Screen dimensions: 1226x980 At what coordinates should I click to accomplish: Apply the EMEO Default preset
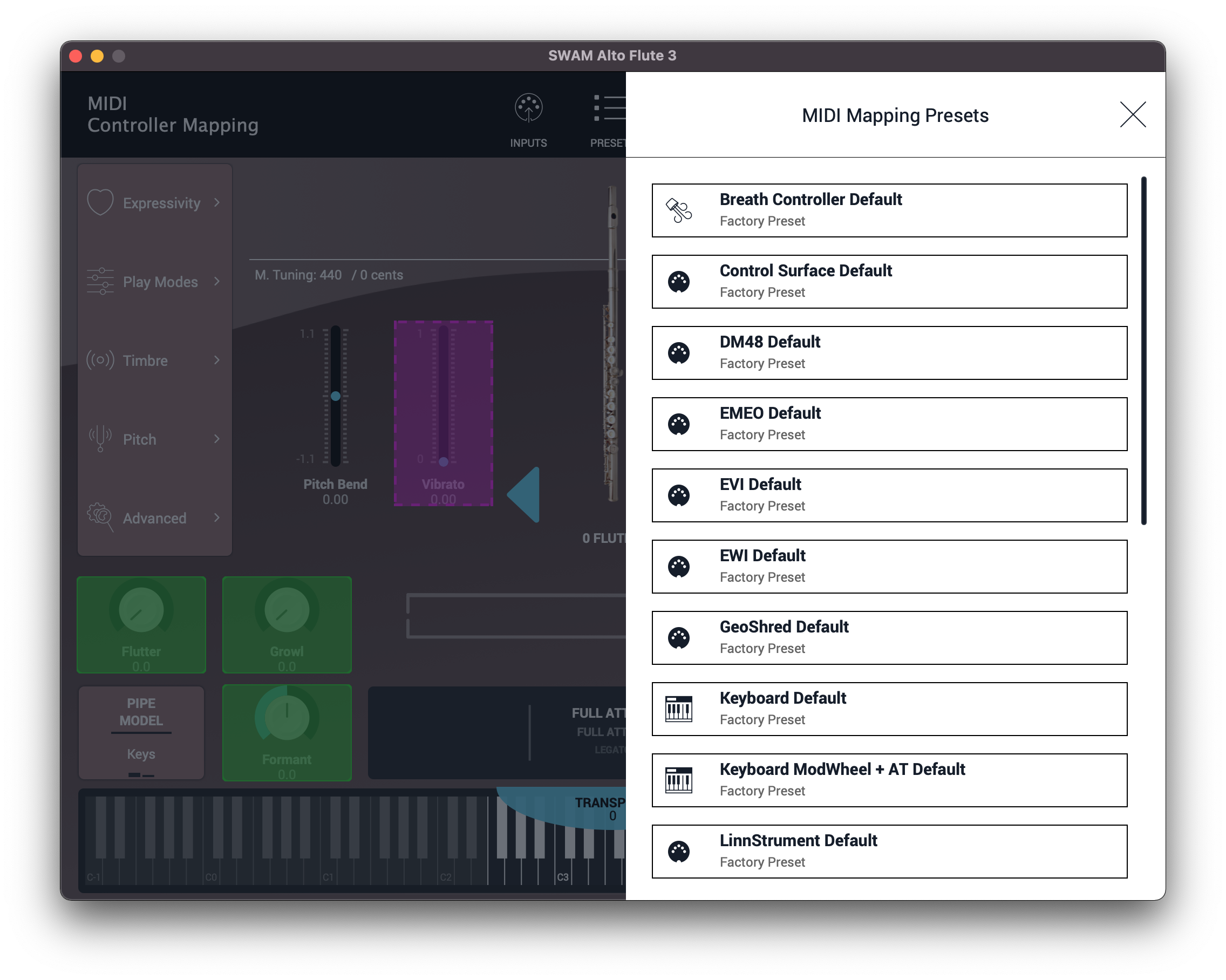[x=889, y=424]
